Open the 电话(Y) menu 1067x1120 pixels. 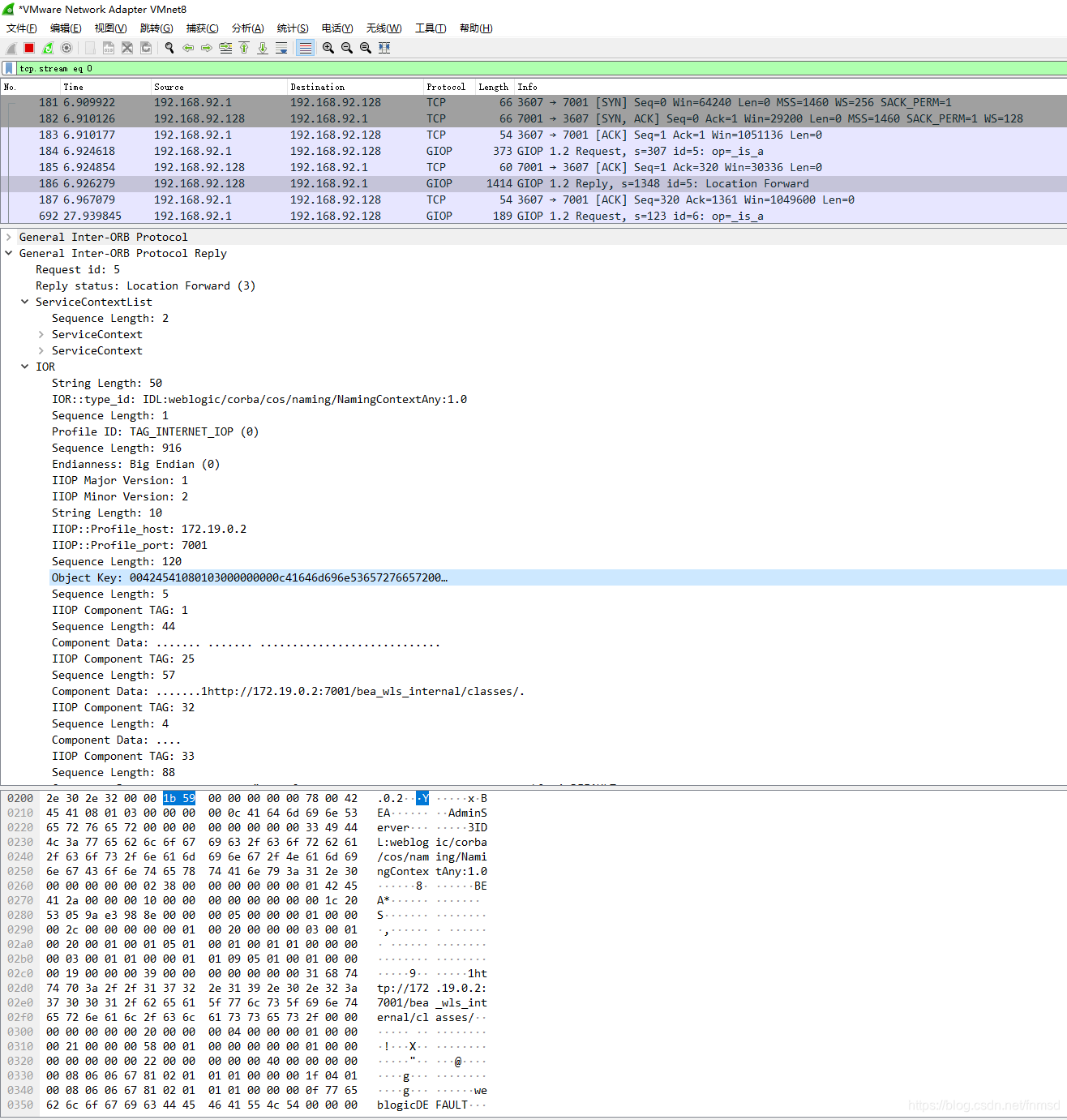337,28
